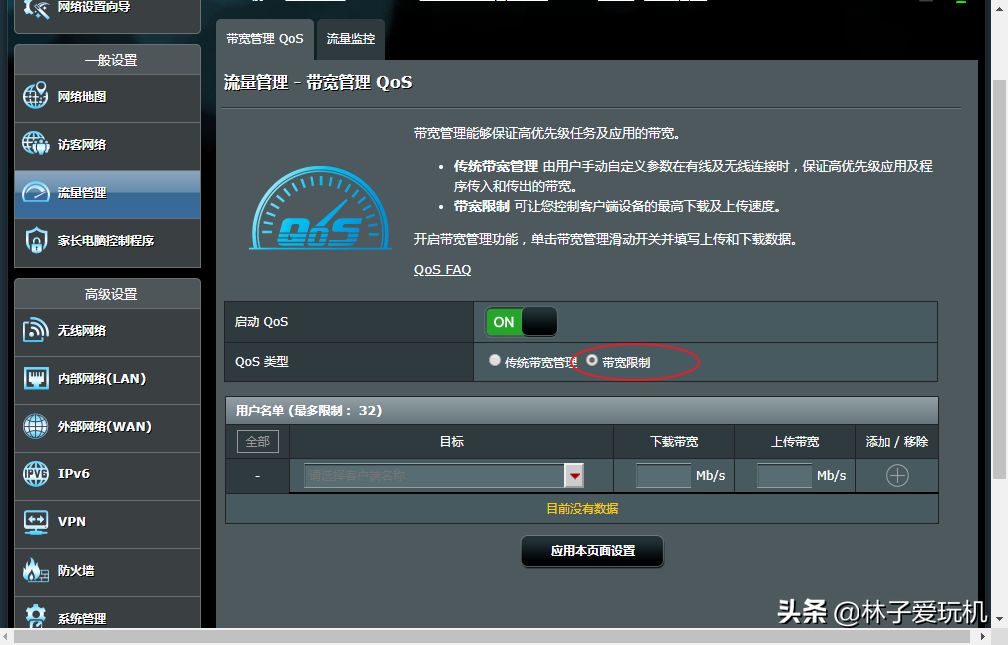Click the IPv6 globe icon
The image size is (1008, 645).
tap(35, 474)
